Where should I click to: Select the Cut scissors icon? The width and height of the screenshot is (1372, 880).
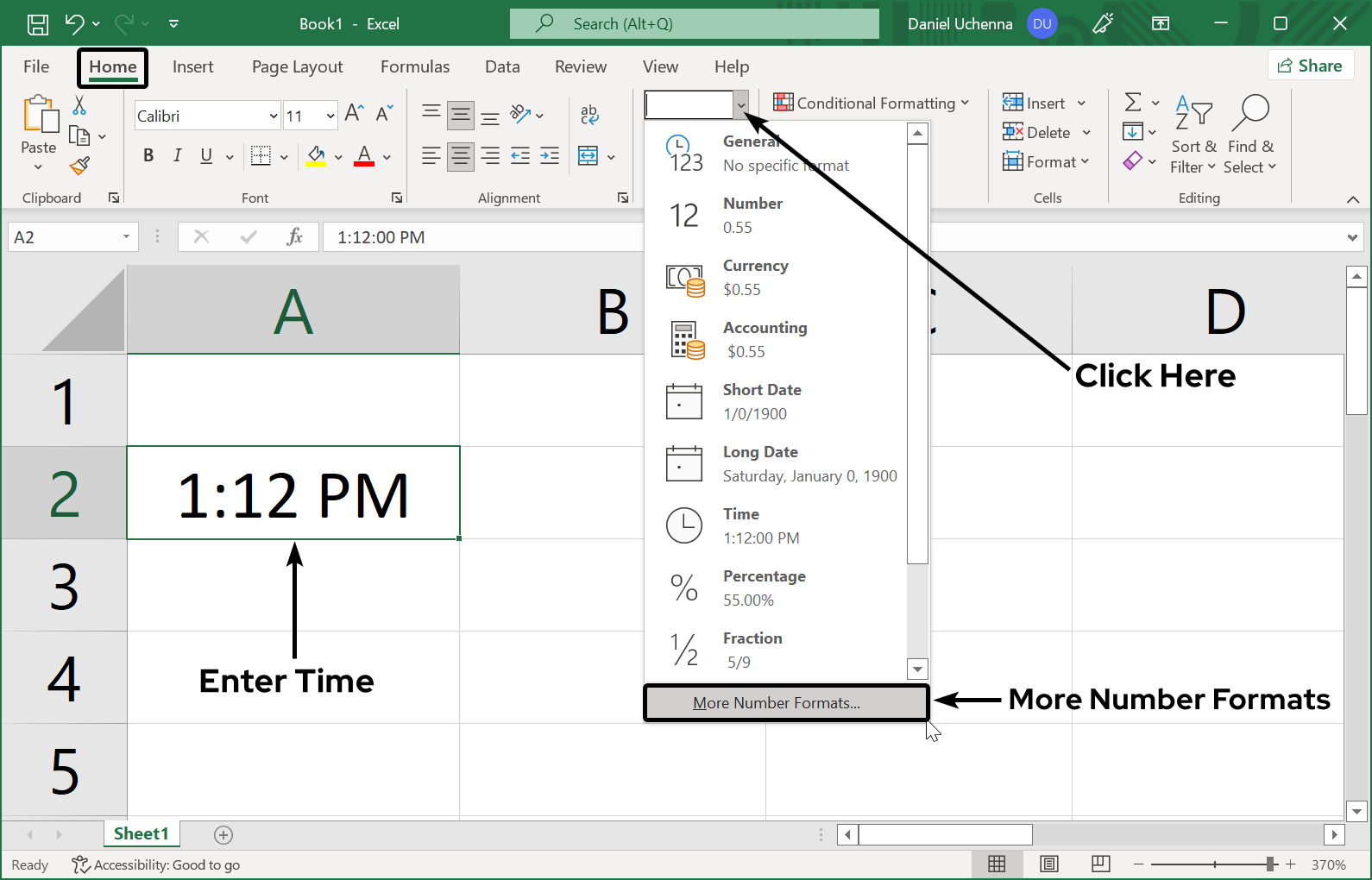click(79, 105)
